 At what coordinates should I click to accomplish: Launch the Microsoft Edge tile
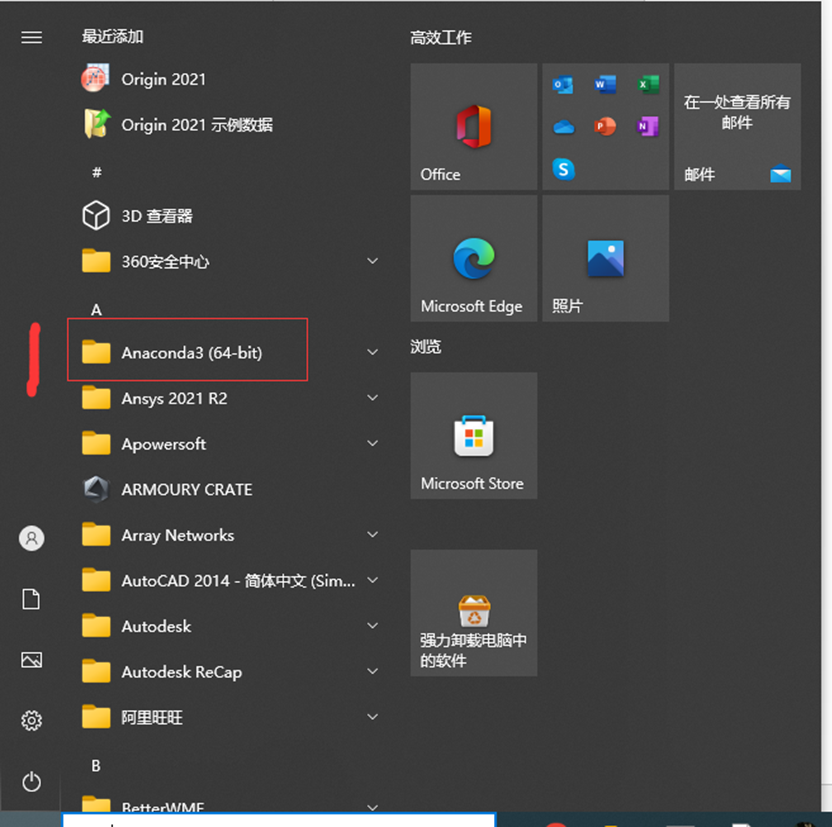(473, 258)
